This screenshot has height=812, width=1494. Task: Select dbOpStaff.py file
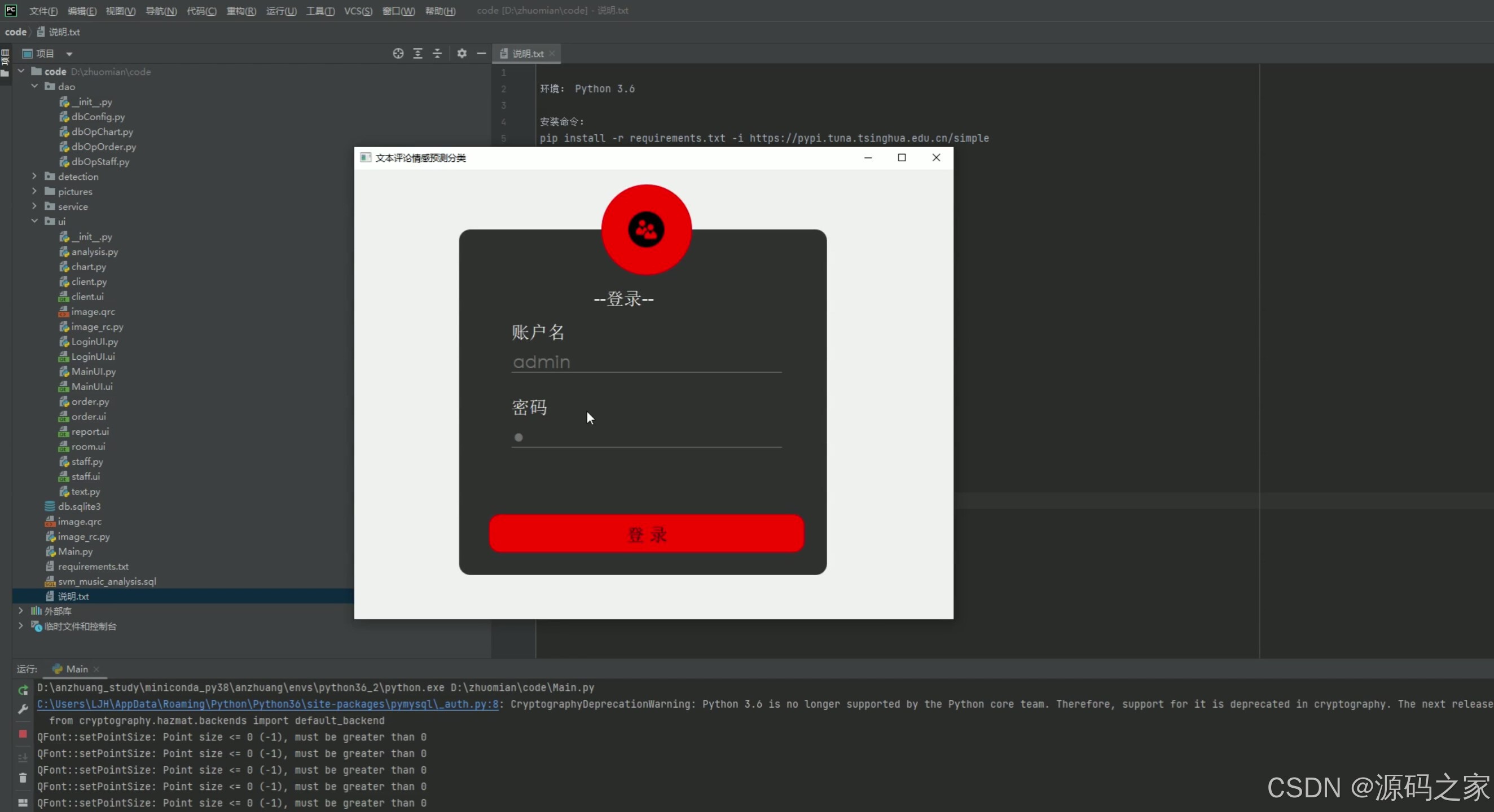pyautogui.click(x=95, y=162)
